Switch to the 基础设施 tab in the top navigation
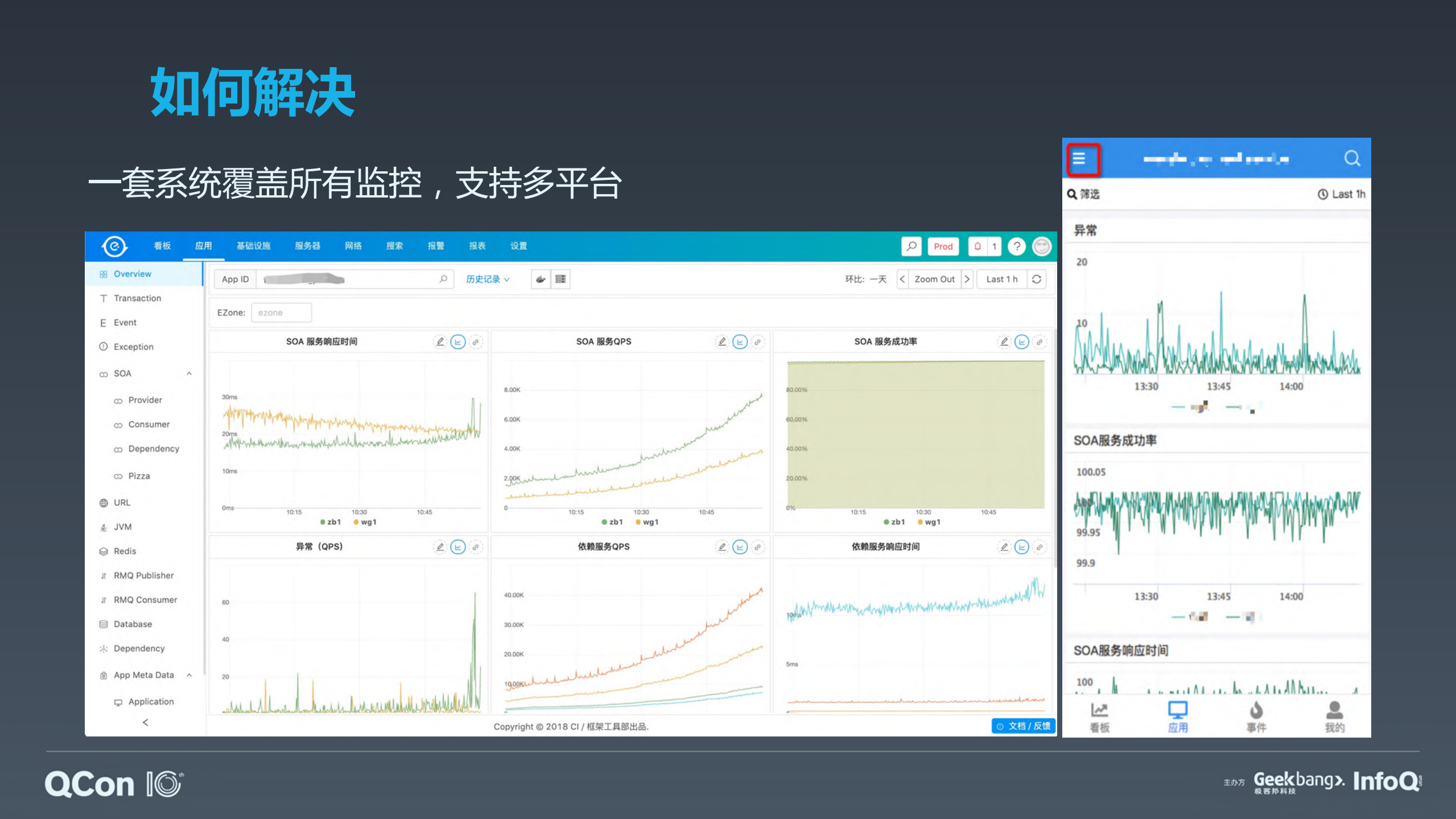This screenshot has height=819, width=1456. point(254,246)
